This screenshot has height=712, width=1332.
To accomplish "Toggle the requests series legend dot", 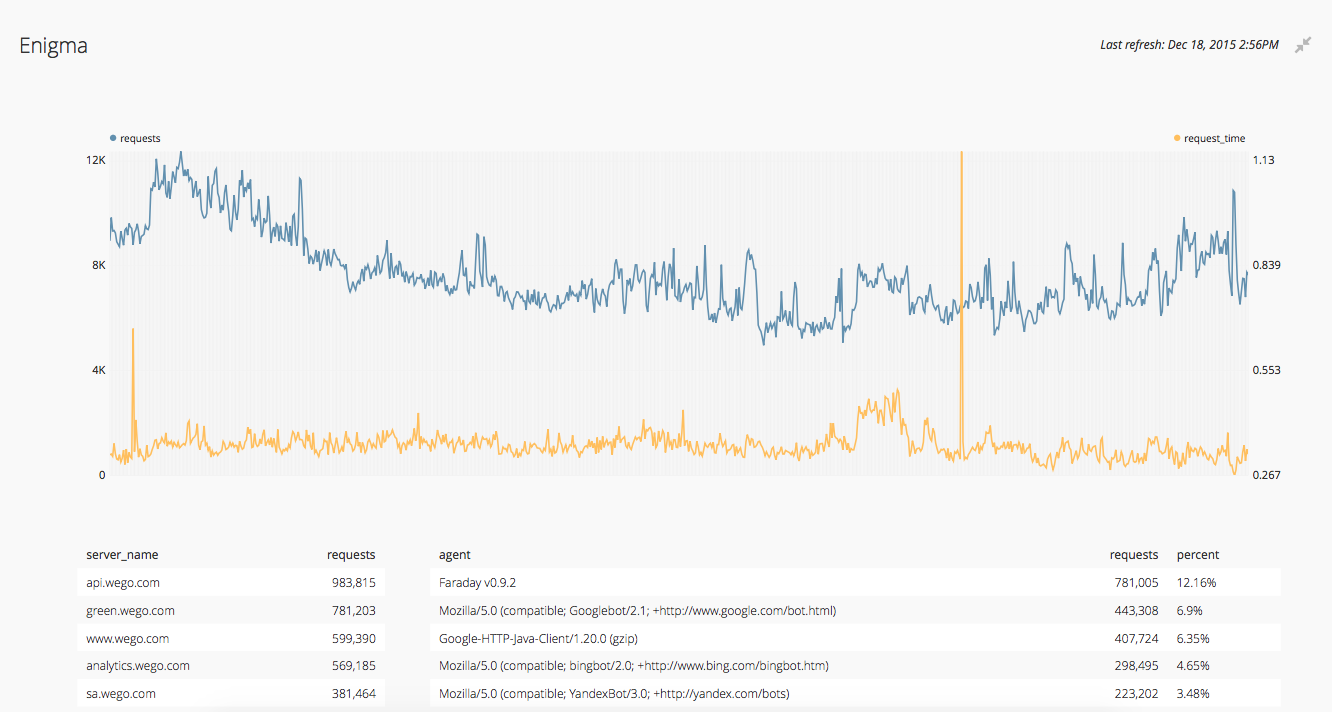I will (x=113, y=138).
